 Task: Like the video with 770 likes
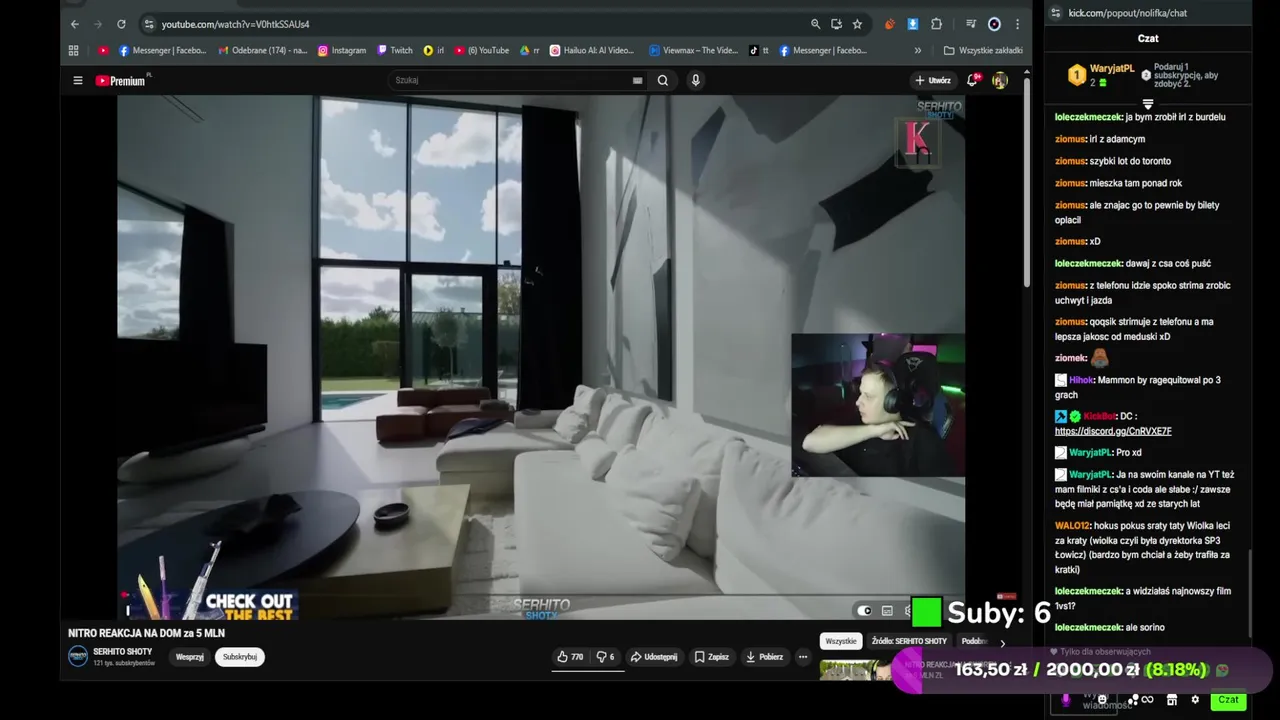570,657
